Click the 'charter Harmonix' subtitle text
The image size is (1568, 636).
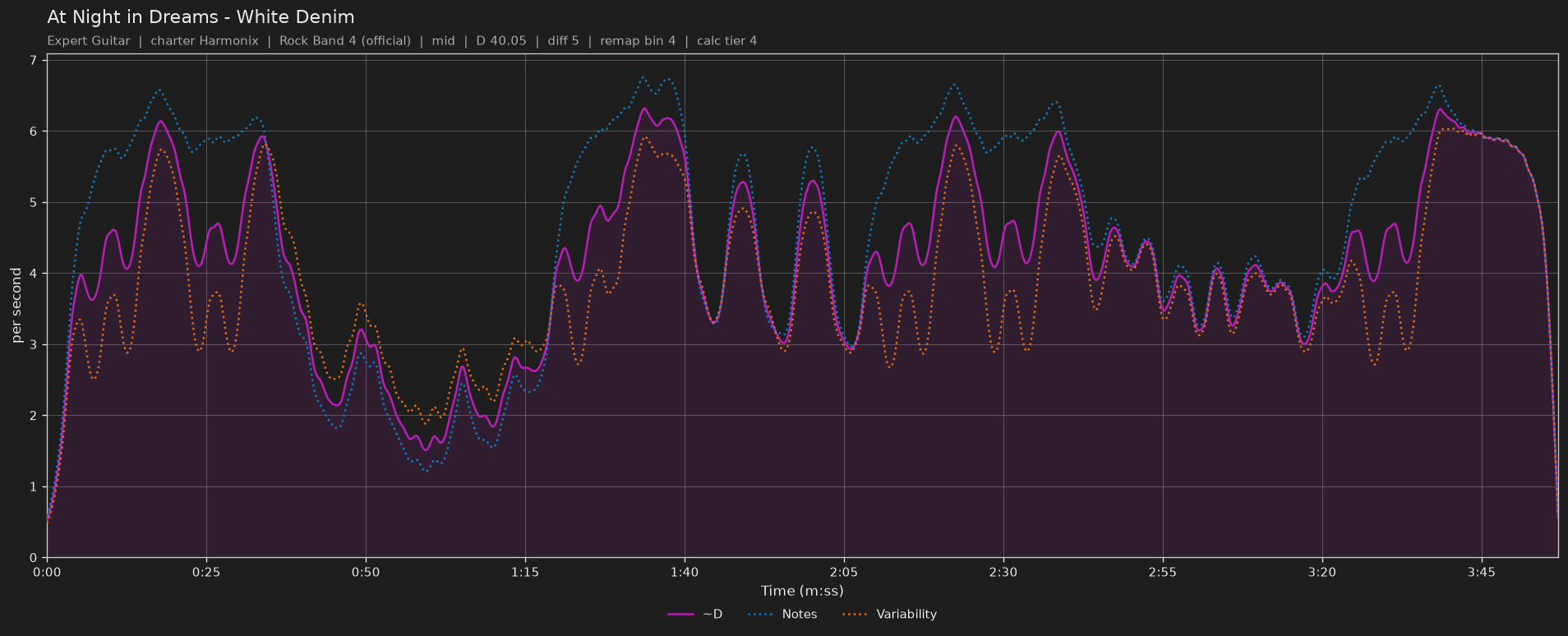pyautogui.click(x=205, y=40)
